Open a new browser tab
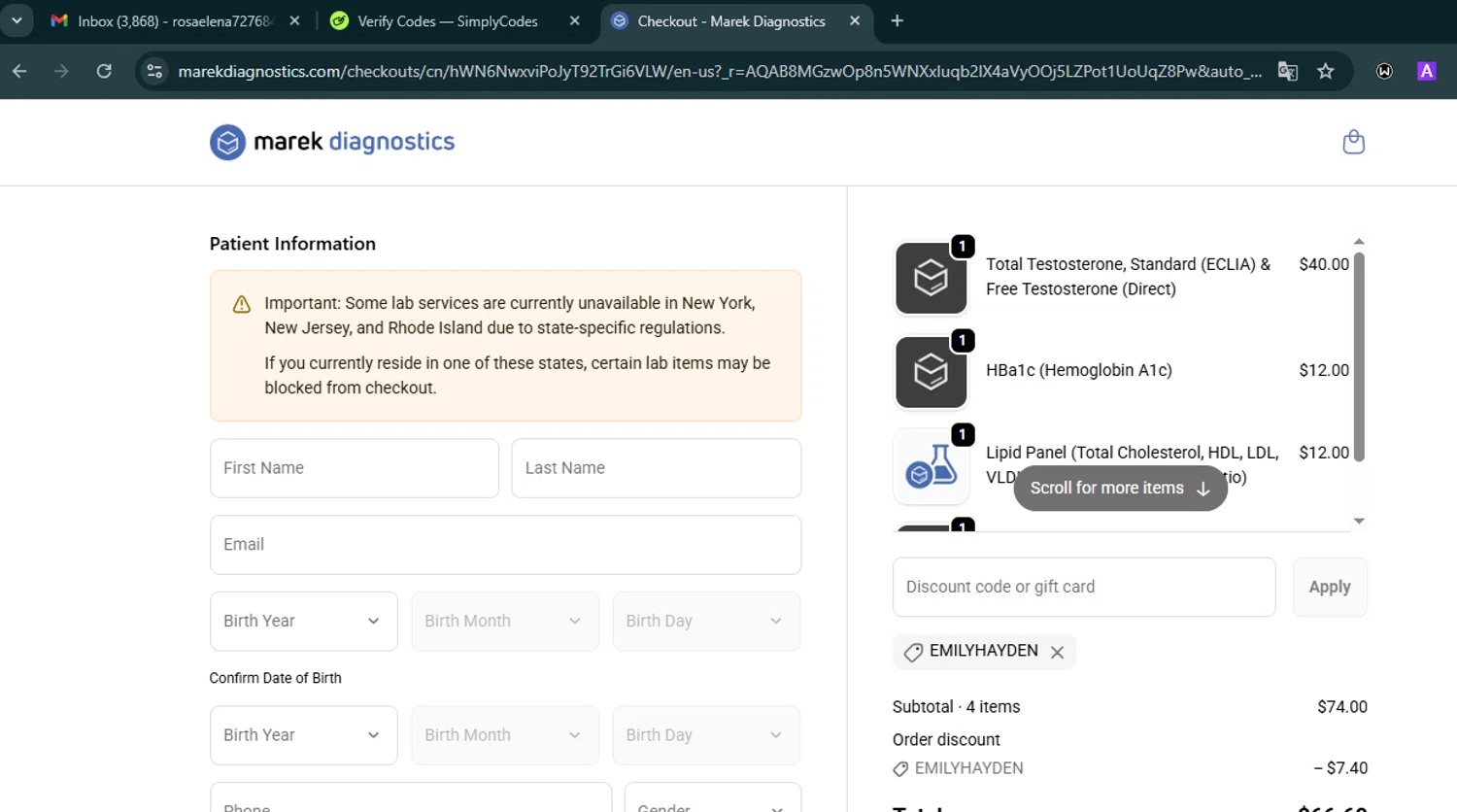The height and width of the screenshot is (812, 1457). 897,20
